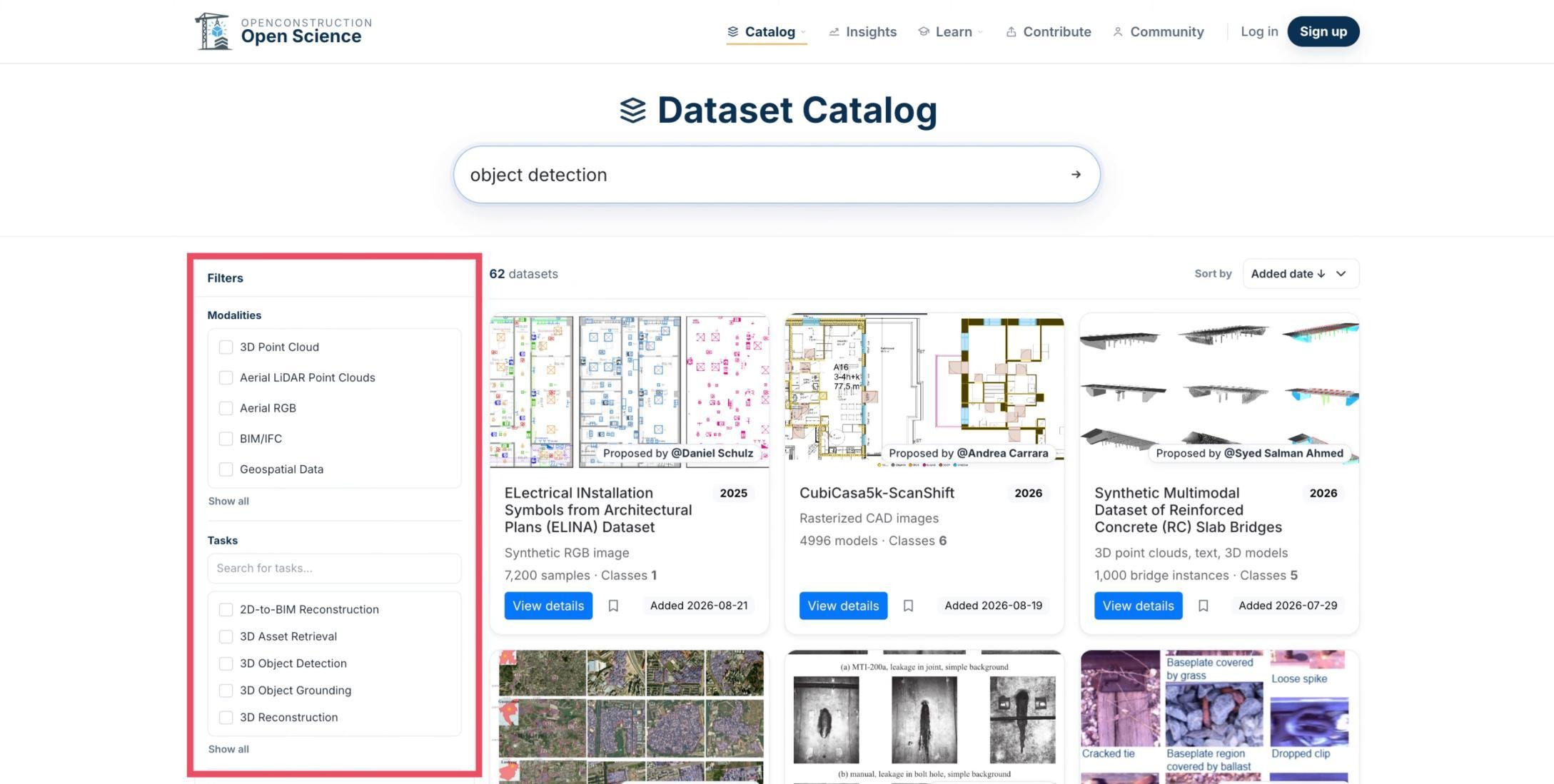Screen dimensions: 1554x784
Task: Check Aerial LiDAR Point Clouds filter
Action: click(226, 377)
